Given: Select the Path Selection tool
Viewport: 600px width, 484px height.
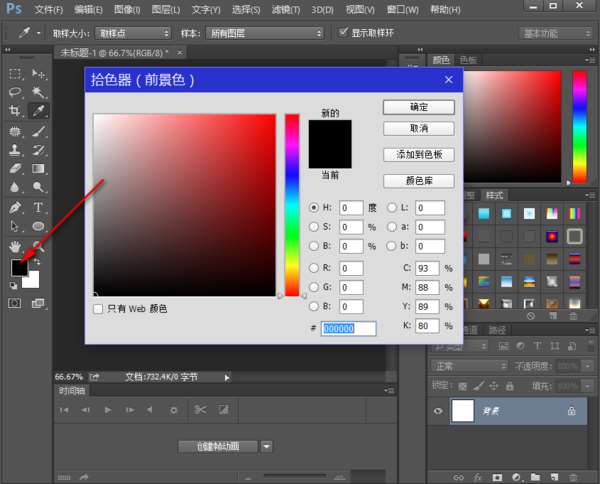Looking at the screenshot, I should tap(15, 226).
